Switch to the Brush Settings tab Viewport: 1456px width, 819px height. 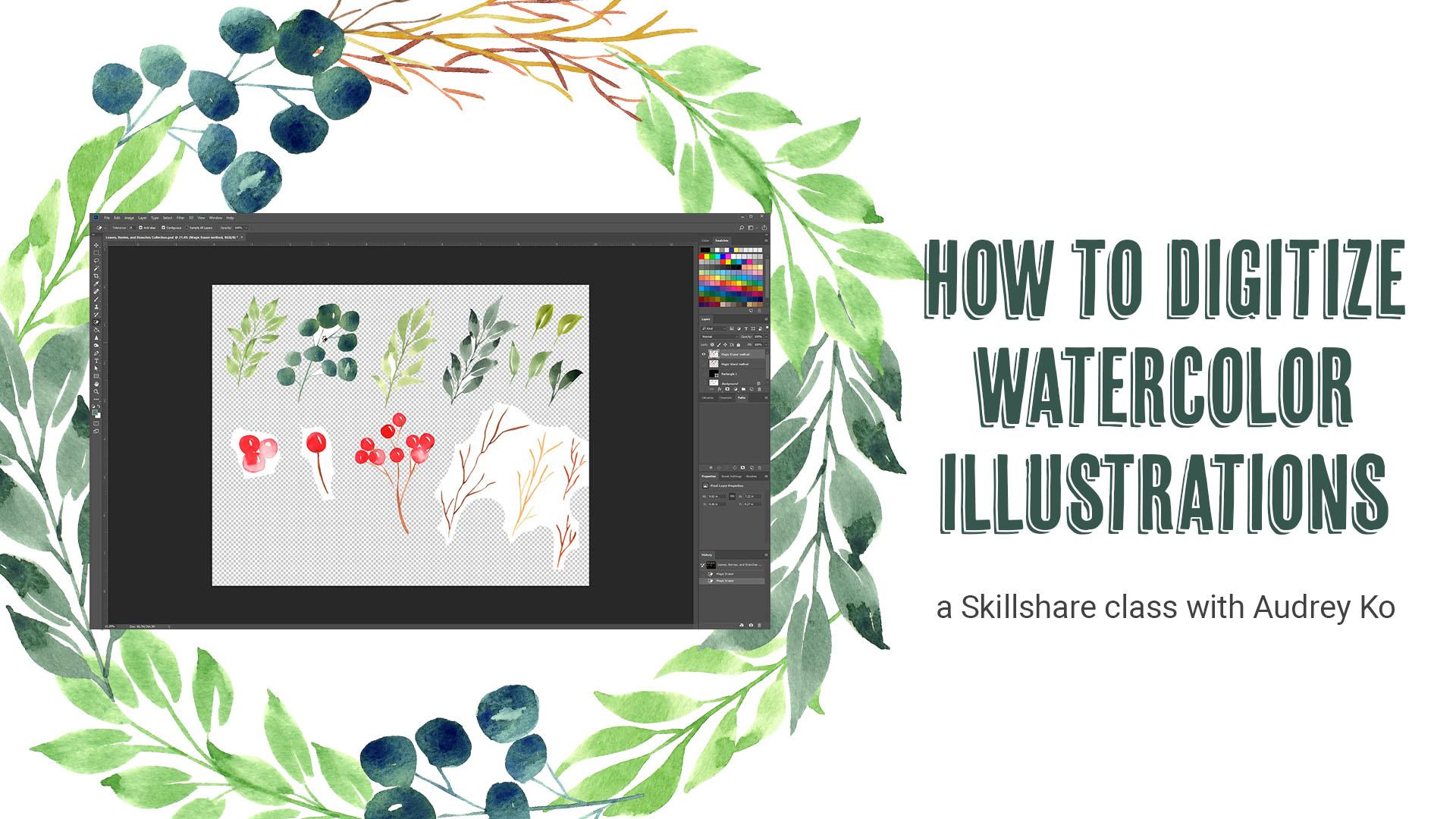tap(731, 476)
